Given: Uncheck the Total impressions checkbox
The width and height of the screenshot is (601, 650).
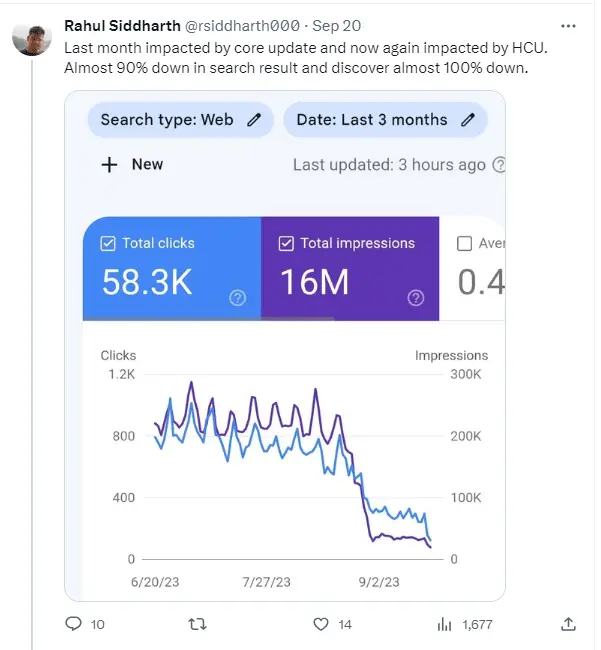Looking at the screenshot, I should [x=286, y=243].
